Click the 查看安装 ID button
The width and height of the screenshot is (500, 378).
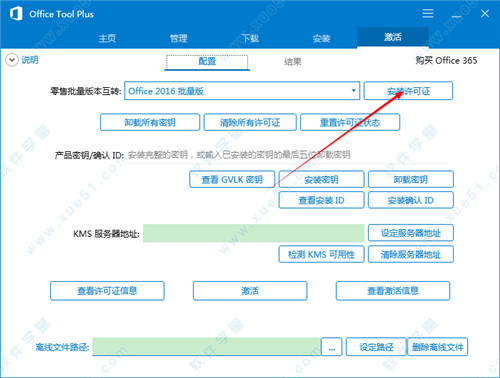click(x=321, y=200)
